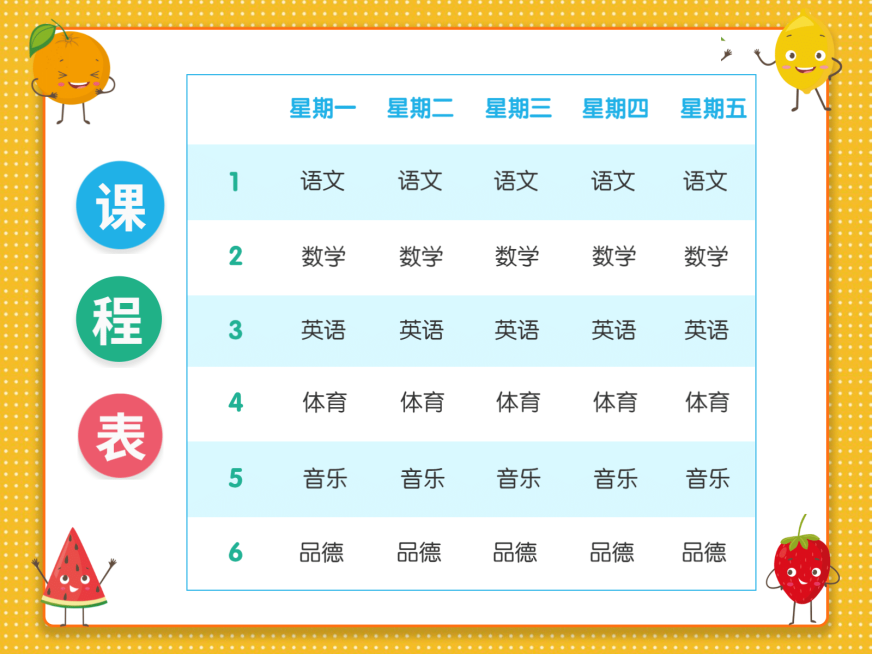Switch to the 星期四 tab
Image resolution: width=872 pixels, height=654 pixels.
[613, 109]
